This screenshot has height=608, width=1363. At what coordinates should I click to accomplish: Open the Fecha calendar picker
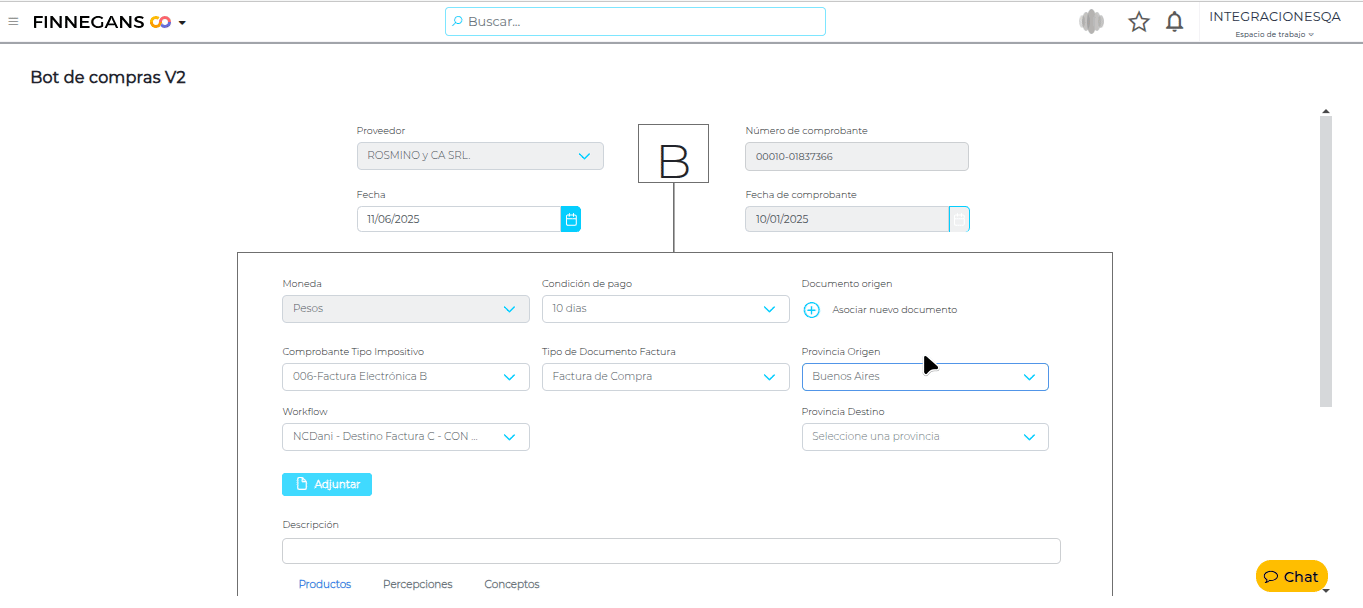[571, 219]
